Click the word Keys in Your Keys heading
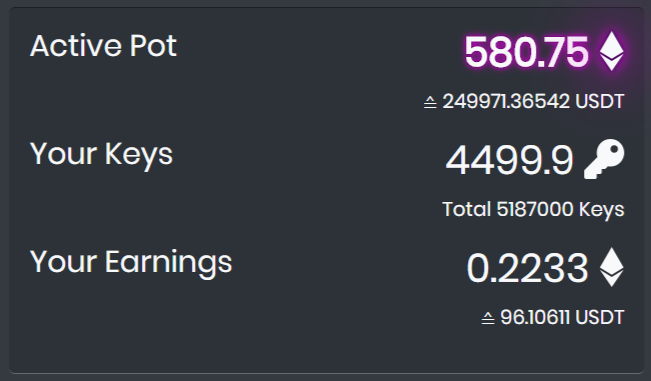This screenshot has height=381, width=651. (139, 155)
